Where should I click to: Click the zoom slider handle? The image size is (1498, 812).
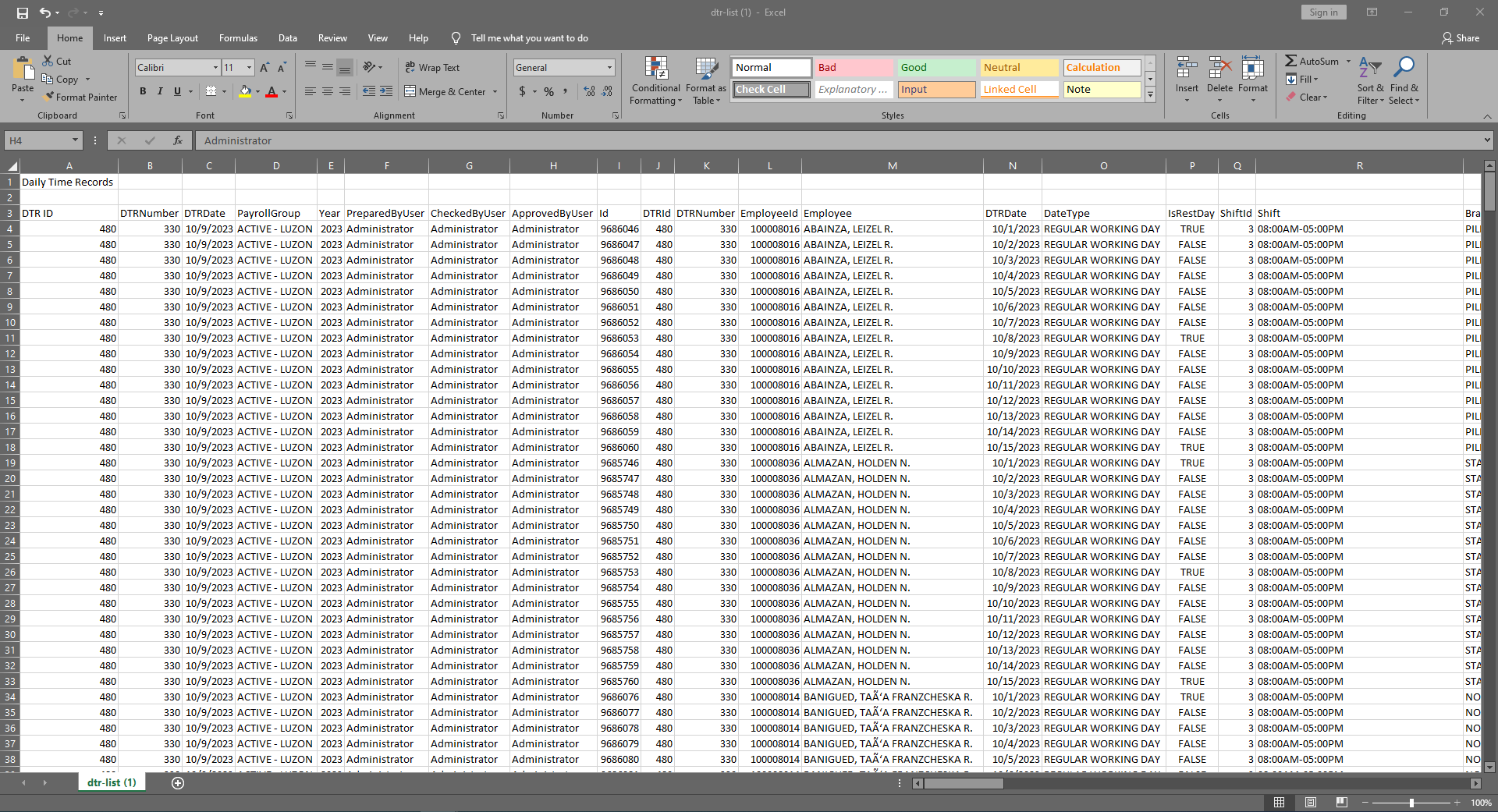(x=1411, y=803)
